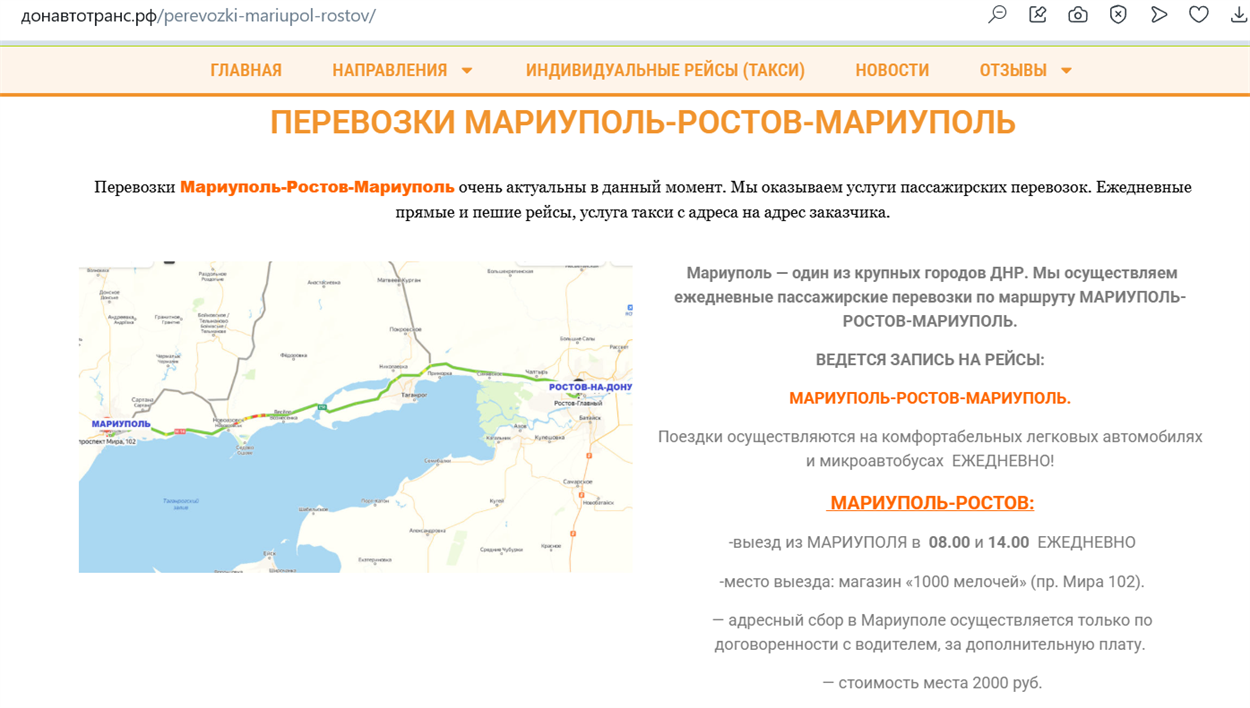Viewport: 1250px width, 708px height.
Task: Select the НОВОСТИ menu item
Action: pos(891,70)
